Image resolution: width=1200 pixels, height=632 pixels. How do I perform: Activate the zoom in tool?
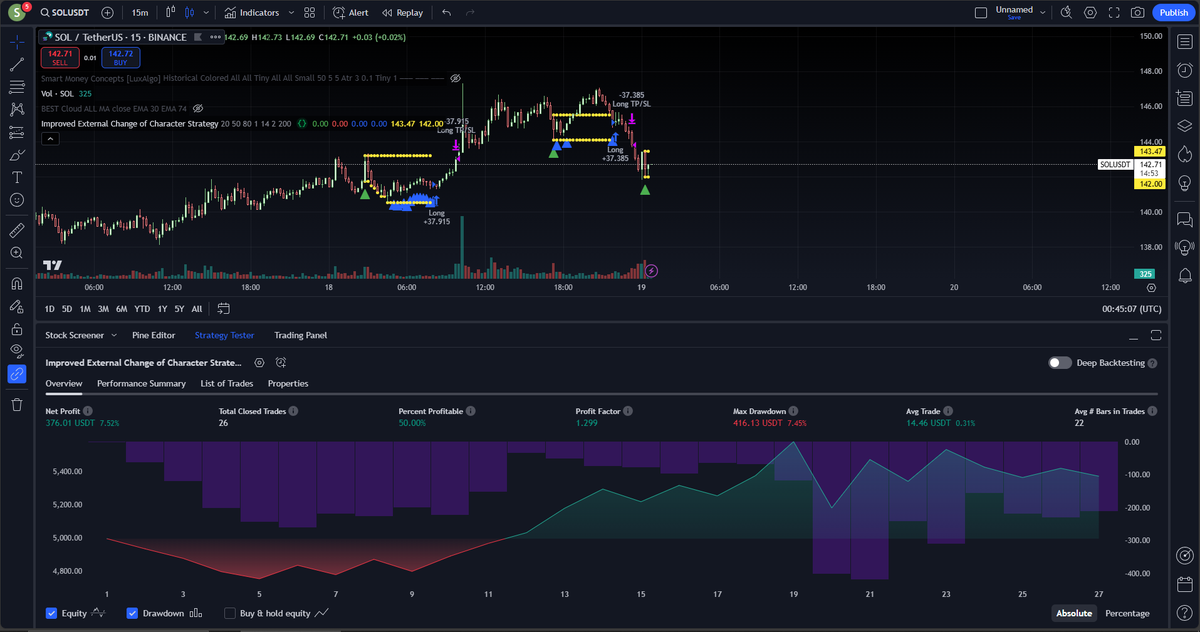click(x=17, y=253)
